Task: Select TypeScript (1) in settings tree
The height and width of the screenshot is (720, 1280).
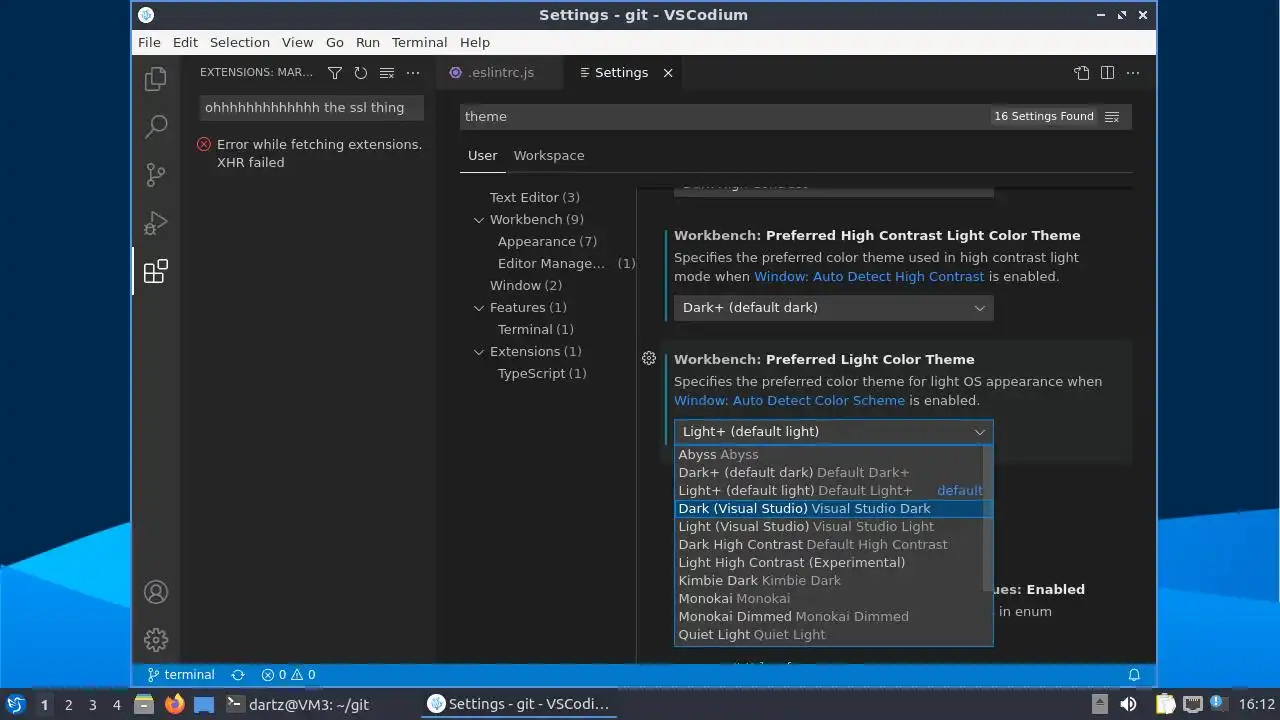Action: 542,374
